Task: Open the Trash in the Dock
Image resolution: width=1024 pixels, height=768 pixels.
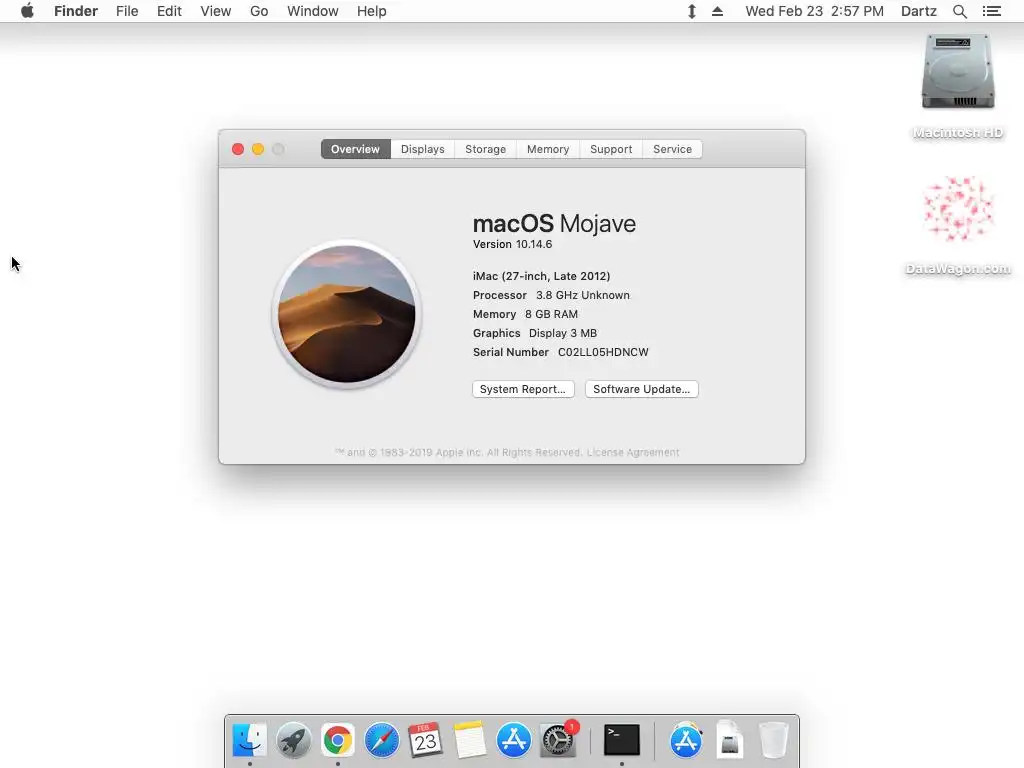Action: [773, 740]
